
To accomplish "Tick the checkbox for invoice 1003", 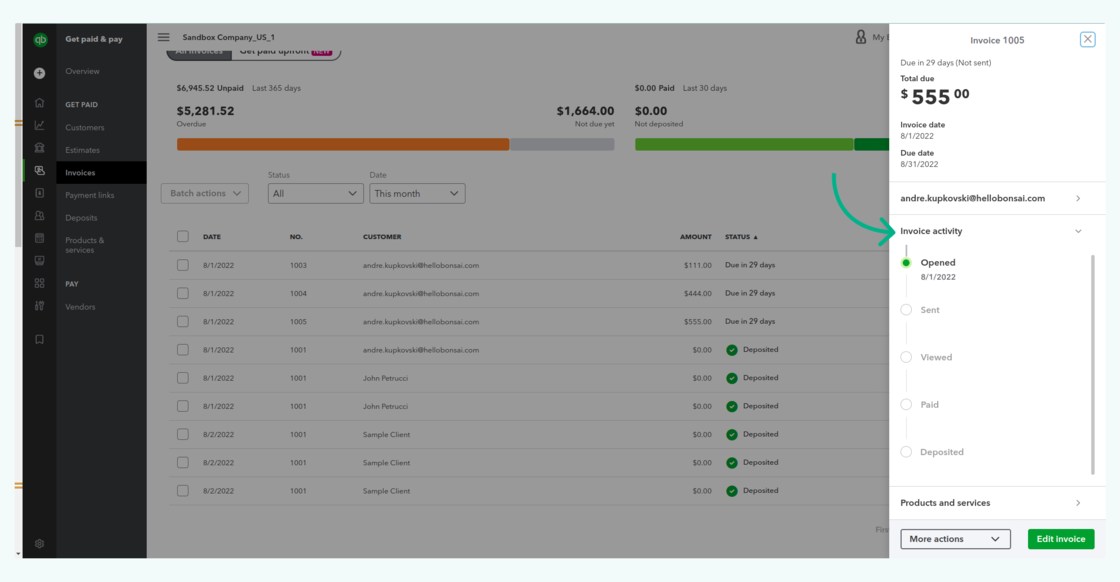I will pyautogui.click(x=183, y=264).
